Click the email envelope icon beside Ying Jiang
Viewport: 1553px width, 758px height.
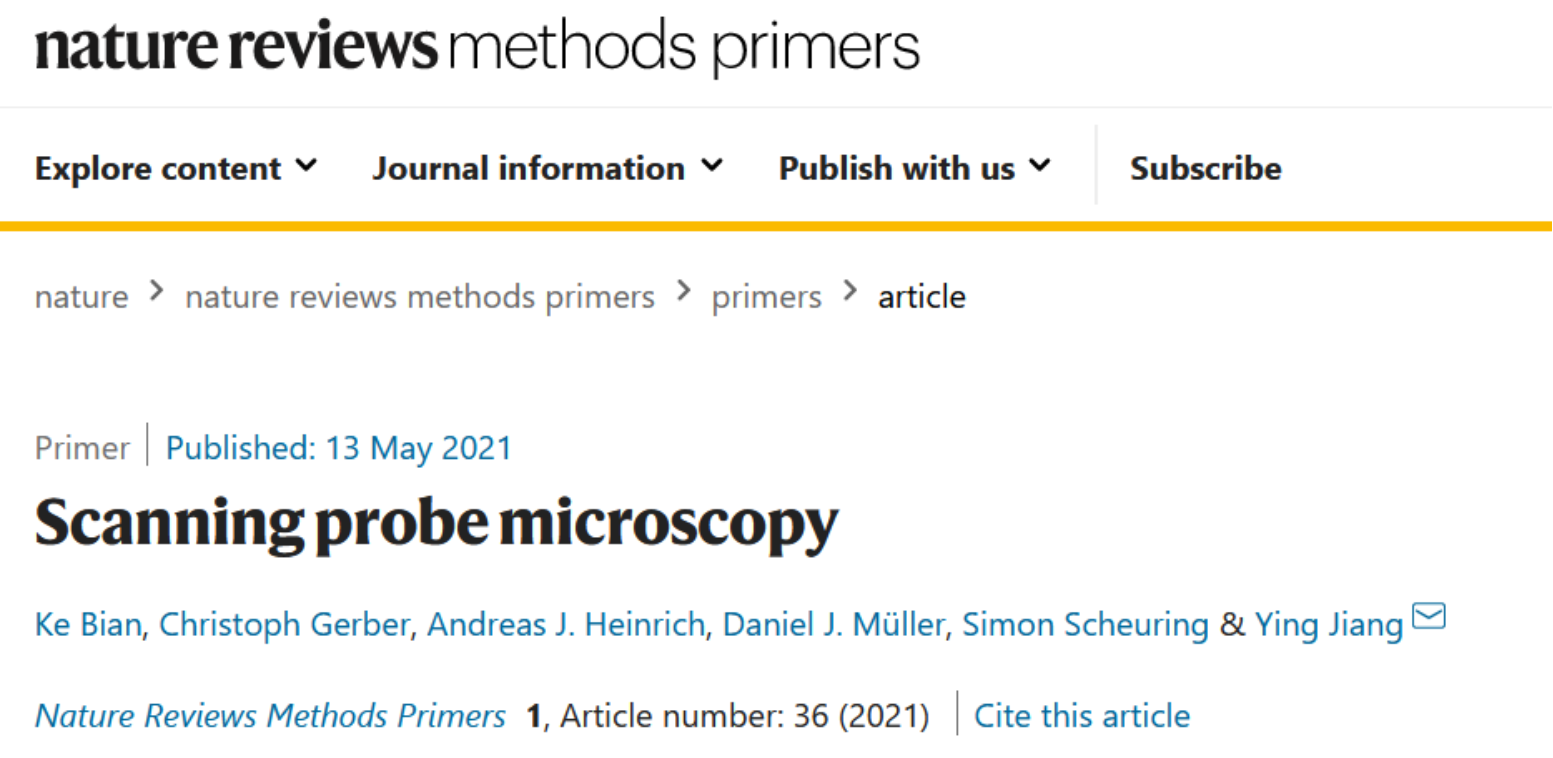click(x=1429, y=617)
